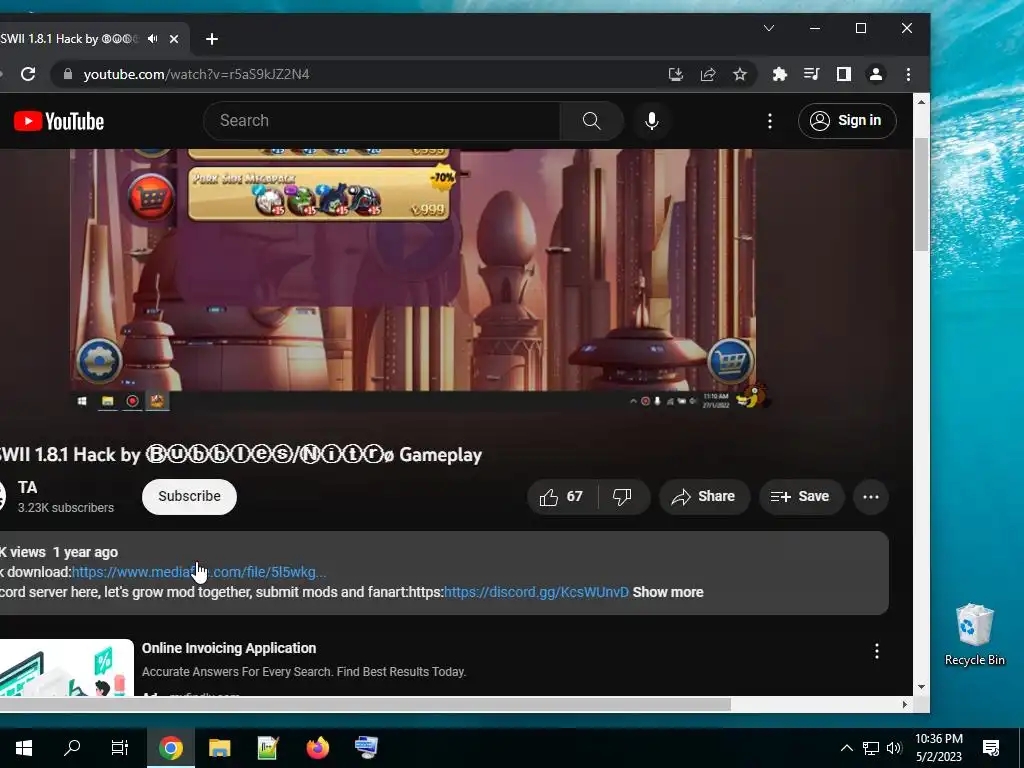1024x768 pixels.
Task: Open the volume tray icon
Action: (x=894, y=748)
